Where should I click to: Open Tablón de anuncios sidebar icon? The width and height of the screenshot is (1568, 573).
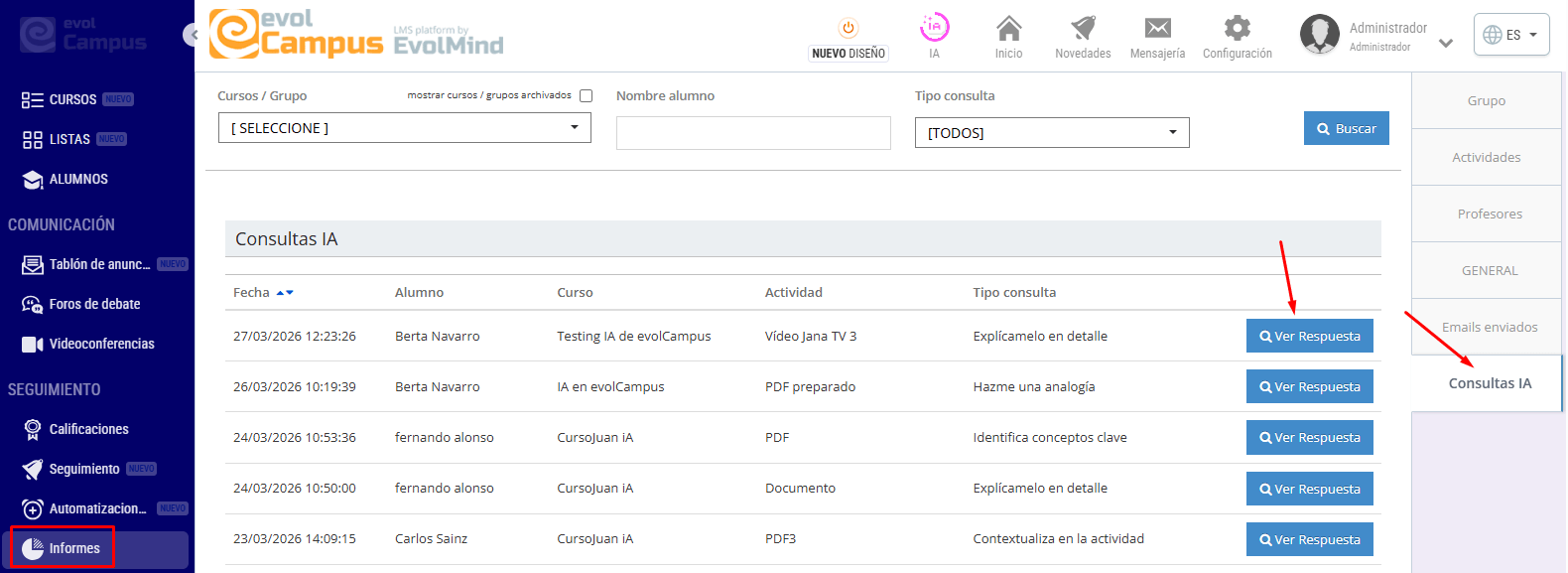click(x=33, y=265)
